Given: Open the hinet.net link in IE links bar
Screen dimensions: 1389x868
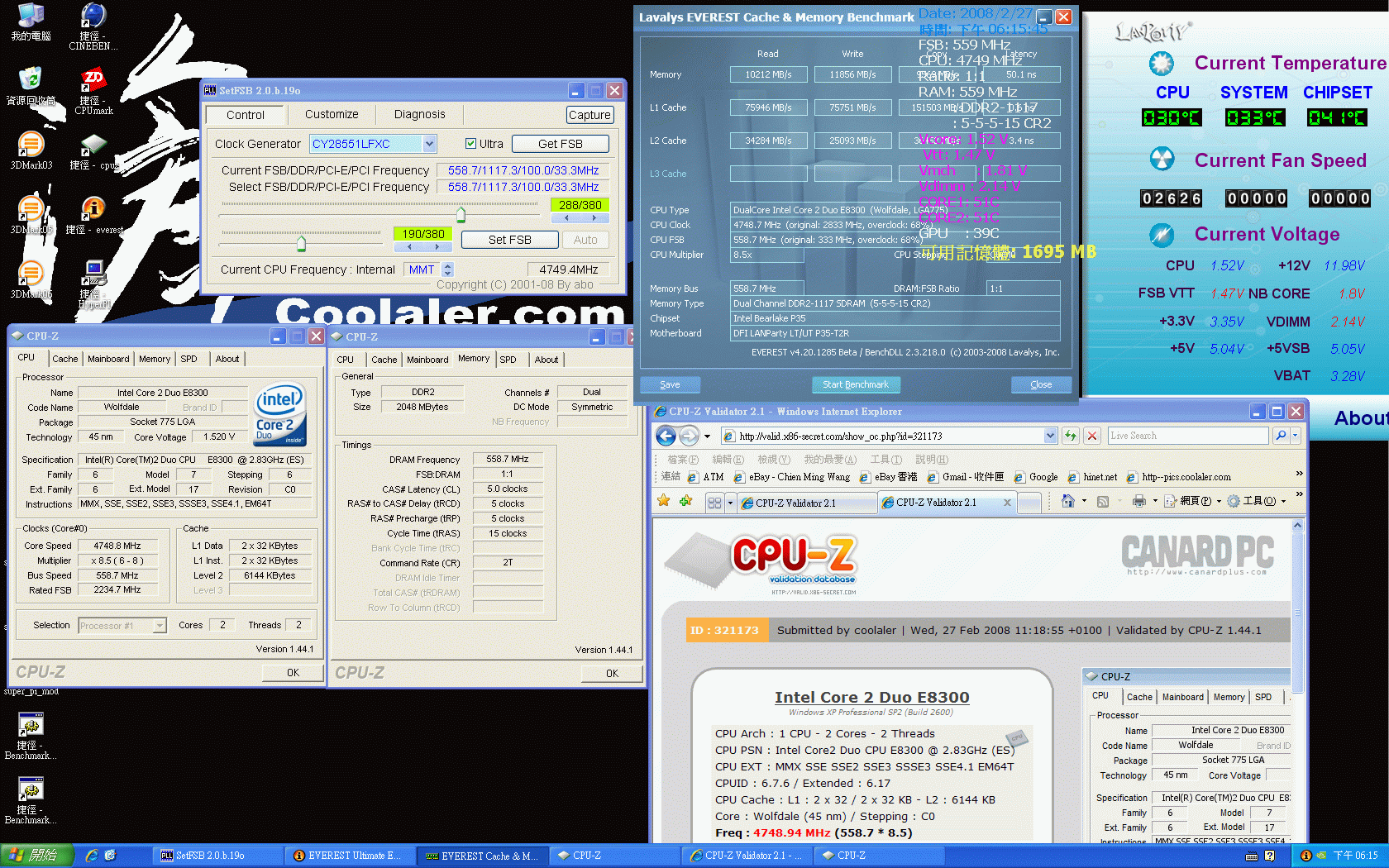Looking at the screenshot, I should 1091,477.
